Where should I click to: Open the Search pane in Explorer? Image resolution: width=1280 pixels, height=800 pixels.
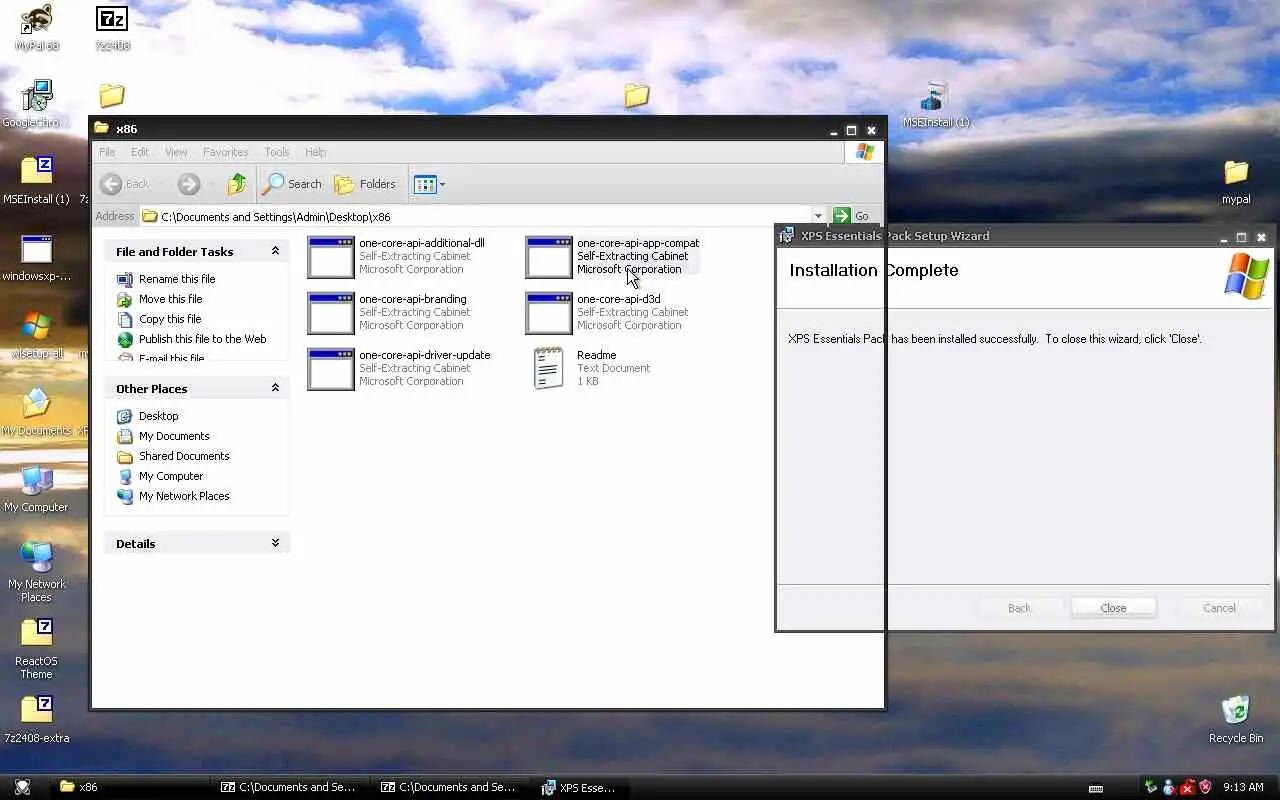(x=292, y=184)
